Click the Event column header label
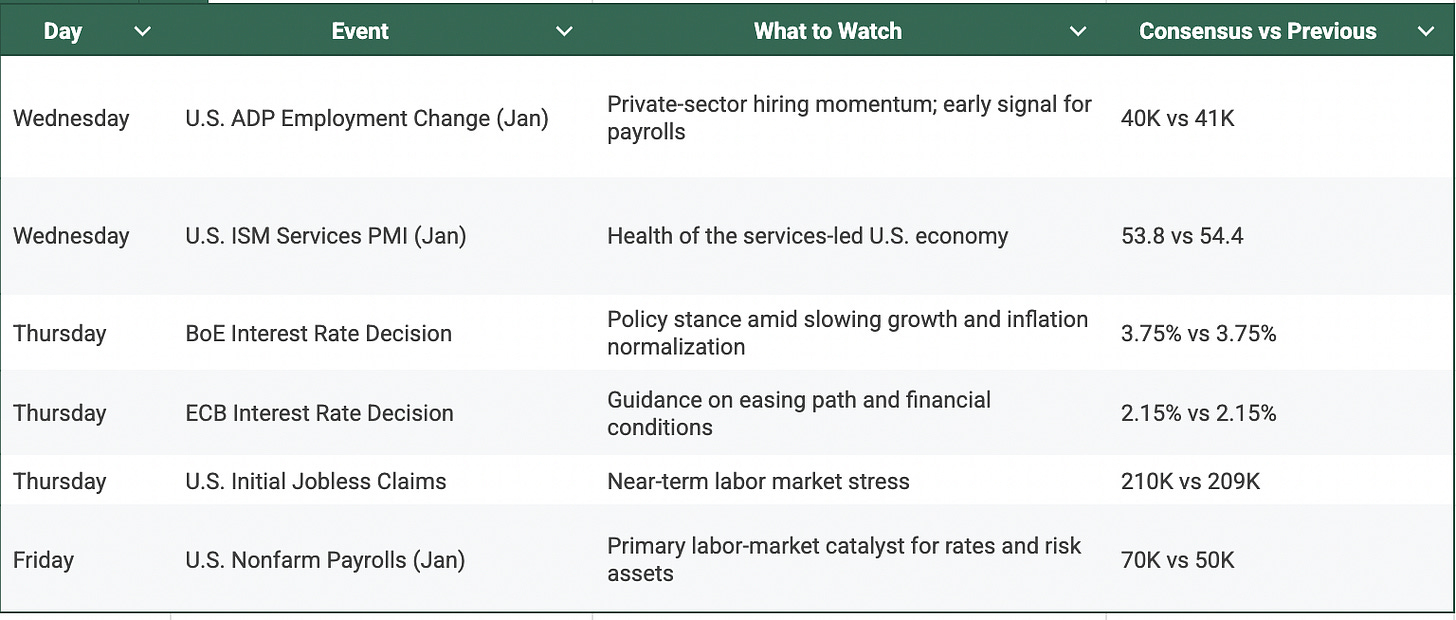Screen dimensions: 1456x620 coord(360,32)
